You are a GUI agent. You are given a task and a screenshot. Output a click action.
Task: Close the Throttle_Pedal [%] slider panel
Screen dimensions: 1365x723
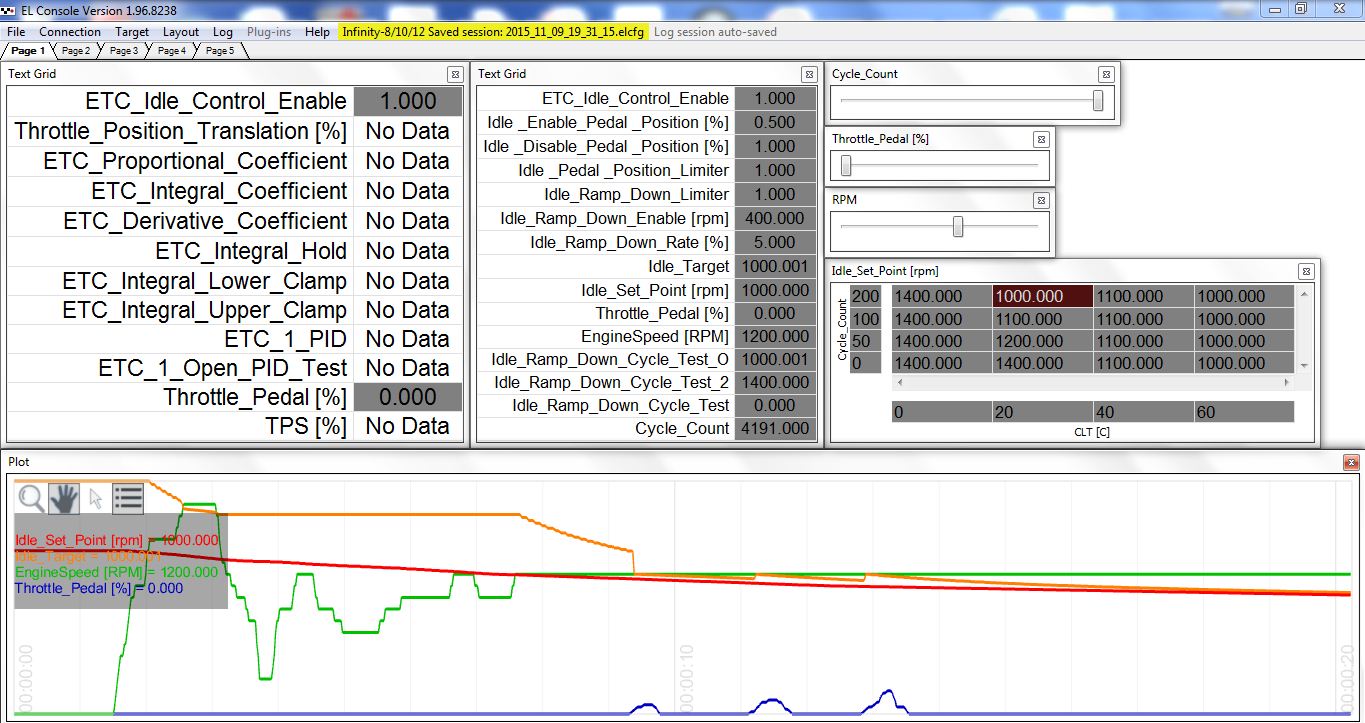pos(1040,139)
